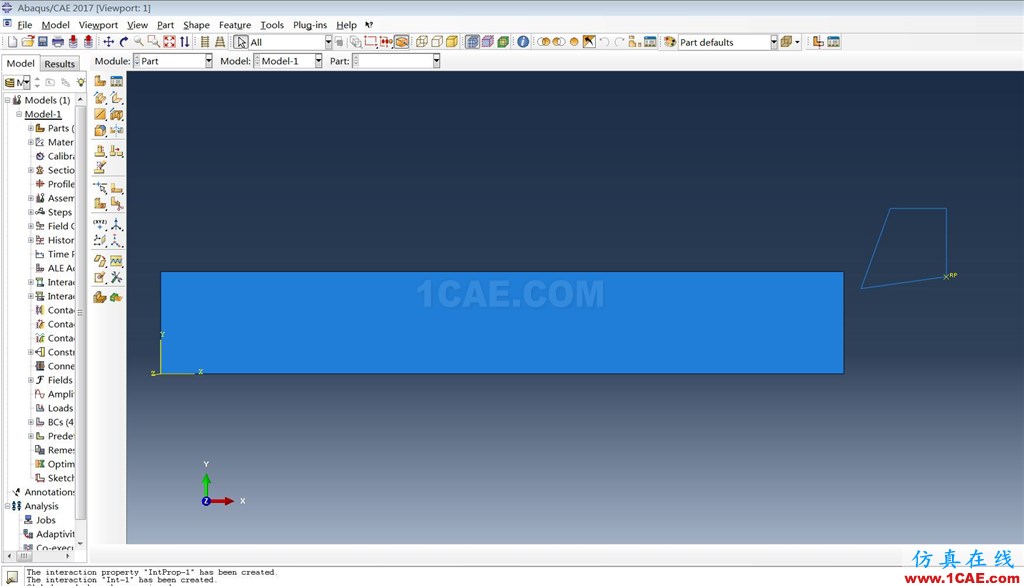Image resolution: width=1024 pixels, height=586 pixels.
Task: Click the Create Part icon in toolbox
Action: (100, 82)
